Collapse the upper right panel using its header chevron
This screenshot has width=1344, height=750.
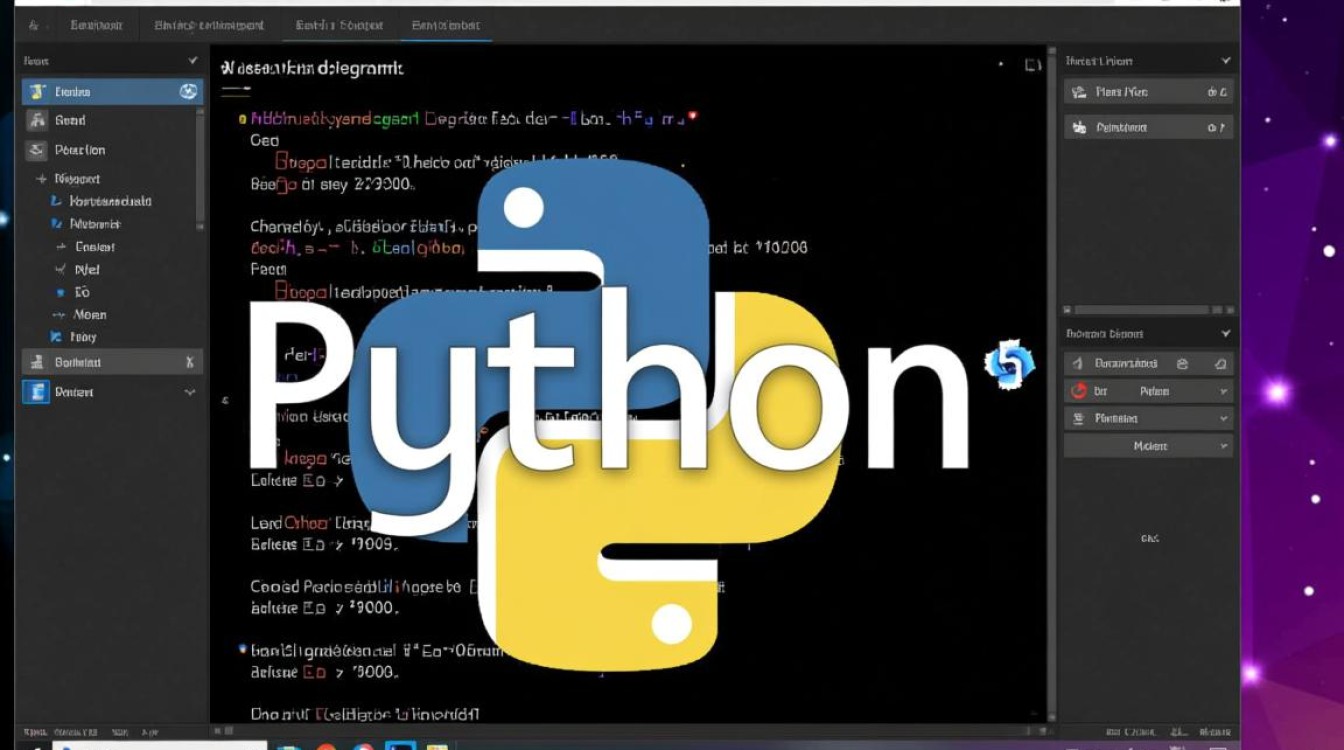[x=1226, y=61]
